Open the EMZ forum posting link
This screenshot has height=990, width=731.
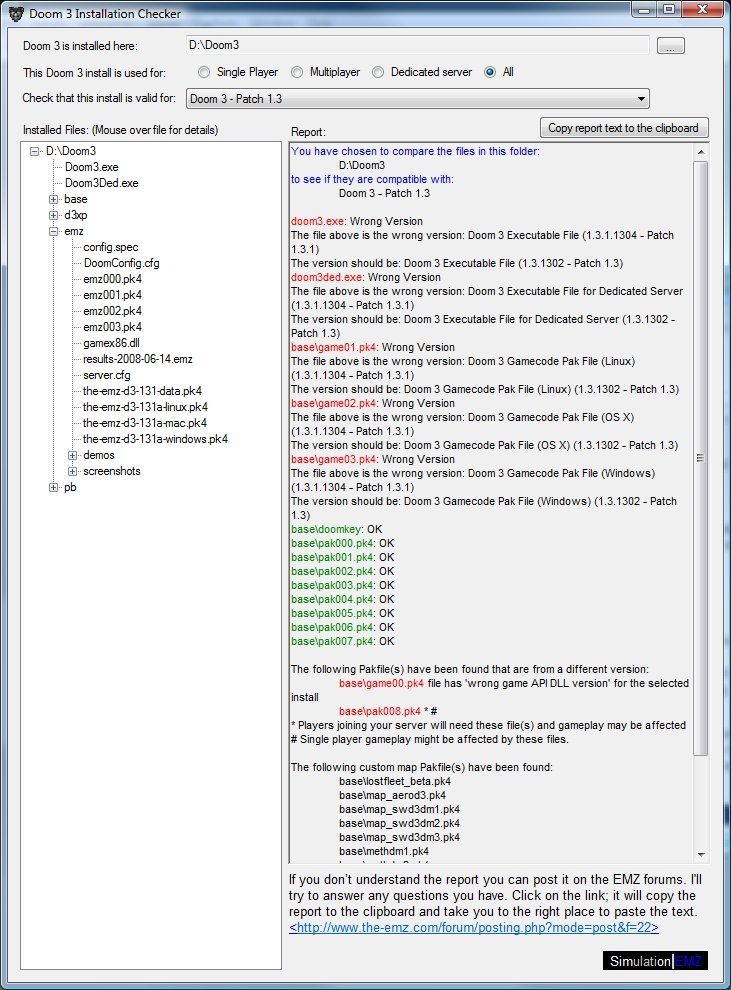point(474,929)
